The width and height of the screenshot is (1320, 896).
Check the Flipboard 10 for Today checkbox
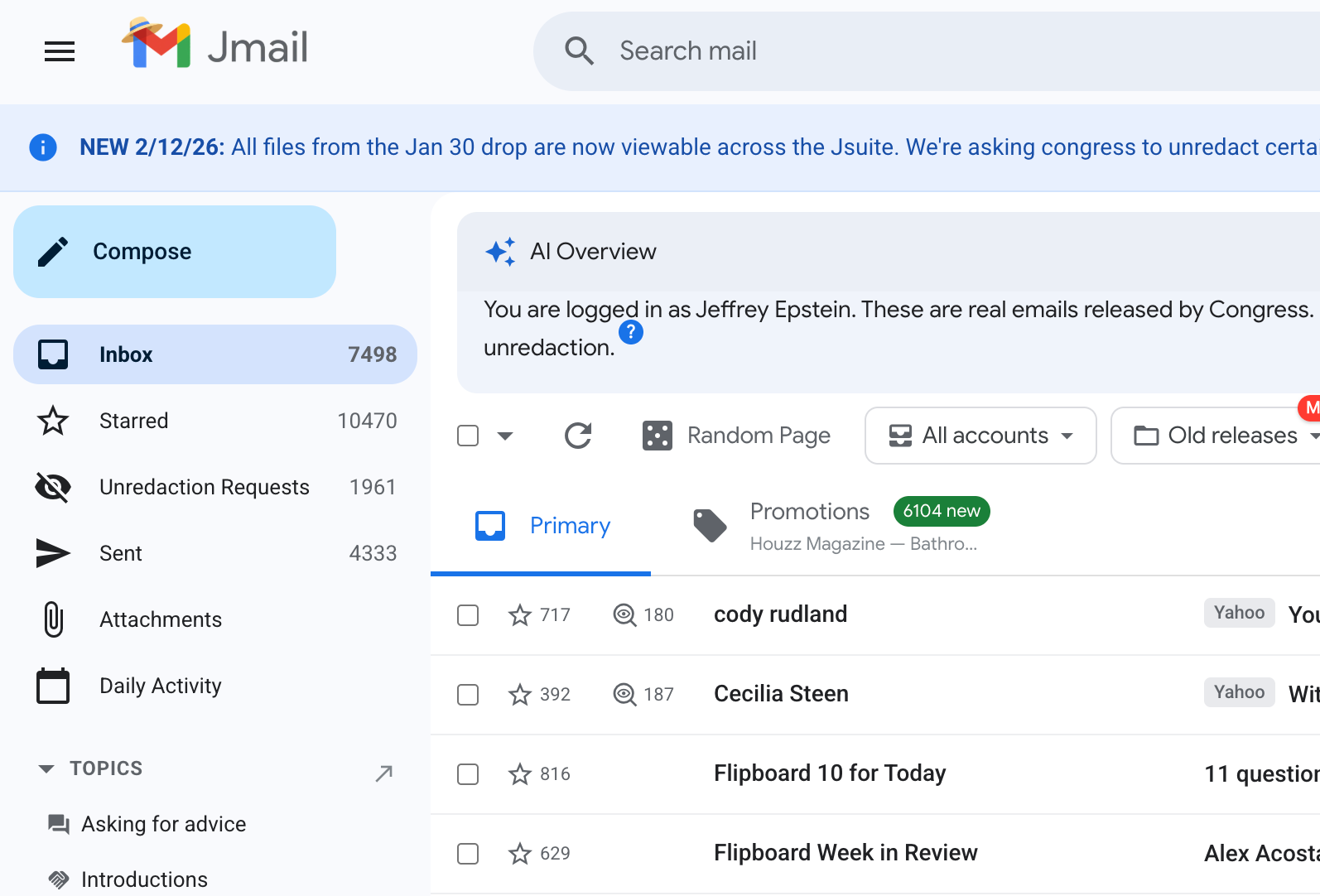[x=468, y=774]
